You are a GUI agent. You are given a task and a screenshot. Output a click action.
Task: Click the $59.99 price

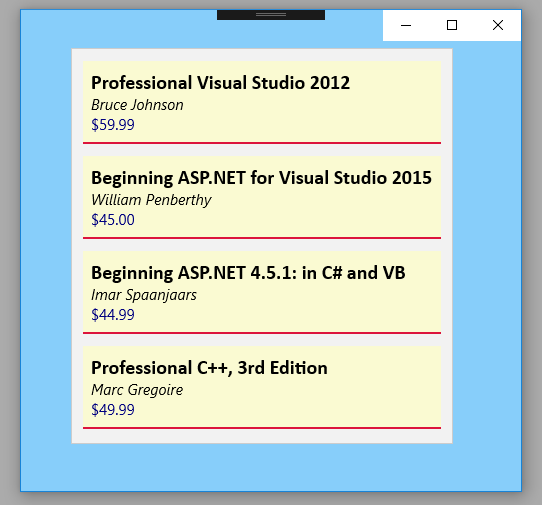(x=113, y=125)
